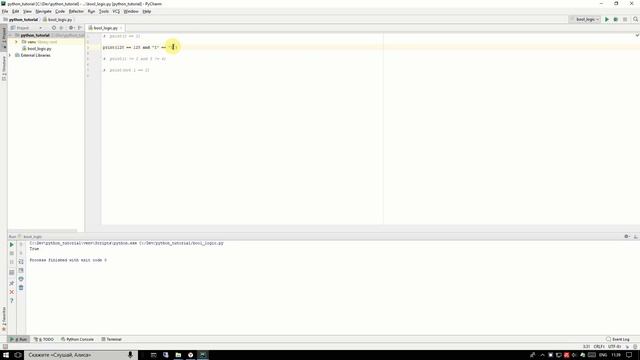Open Search Everywhere magnifier icon
This screenshot has height=360, width=640.
(x=636, y=19)
